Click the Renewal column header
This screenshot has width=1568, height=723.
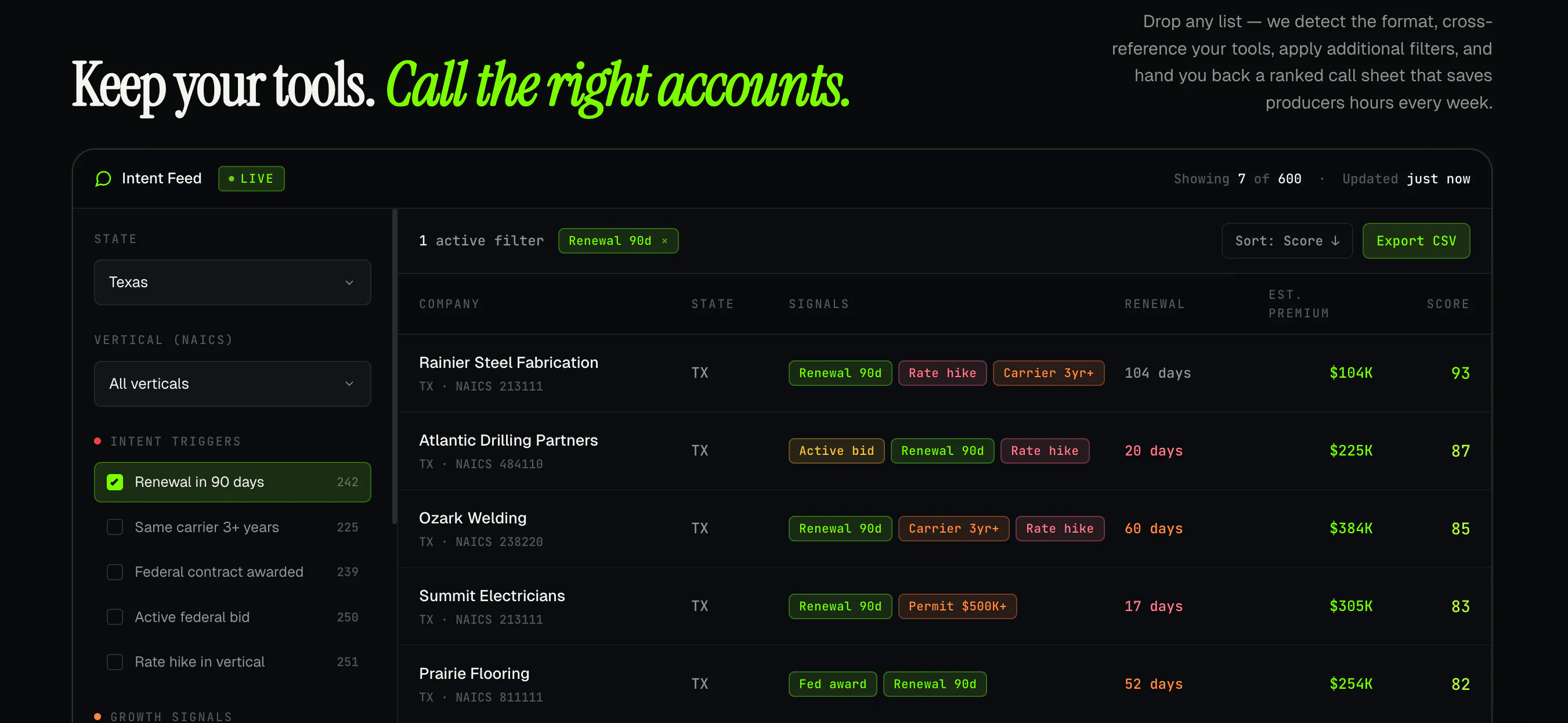pos(1155,303)
